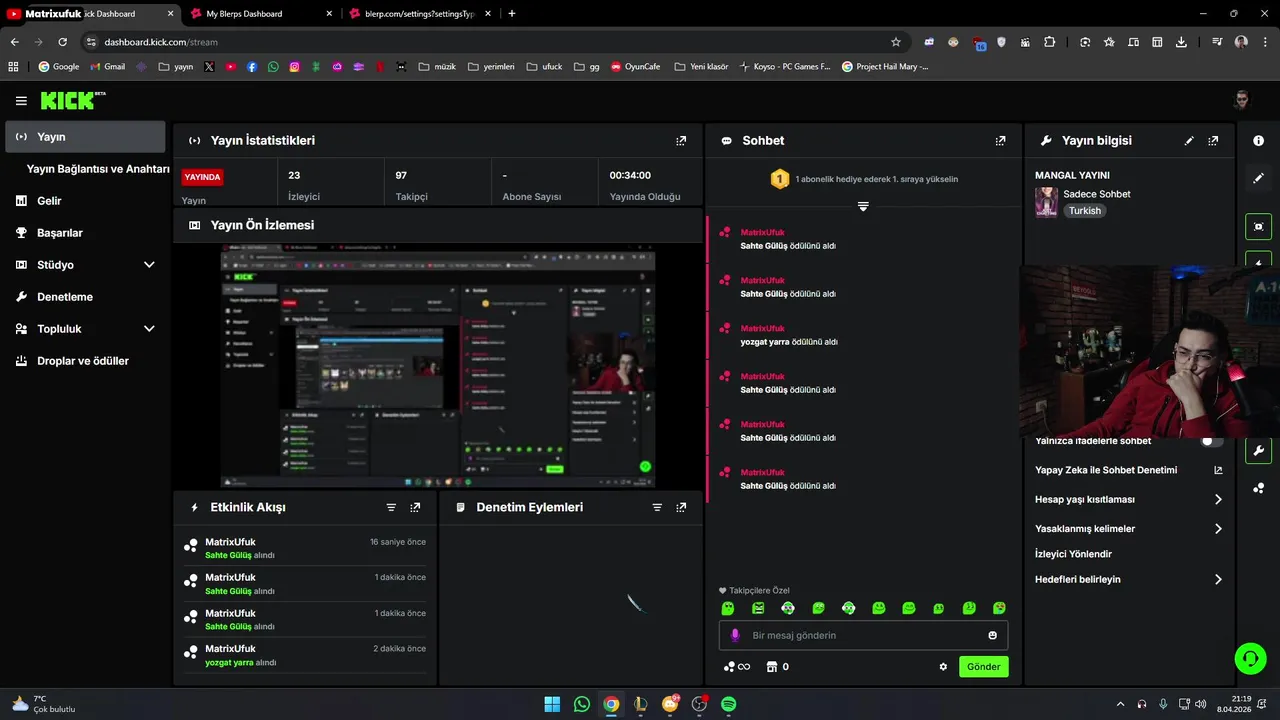Screen dimensions: 1280x720
Task: Toggle Yalnızca ifadelerle sohbet switch
Action: pyautogui.click(x=1212, y=441)
